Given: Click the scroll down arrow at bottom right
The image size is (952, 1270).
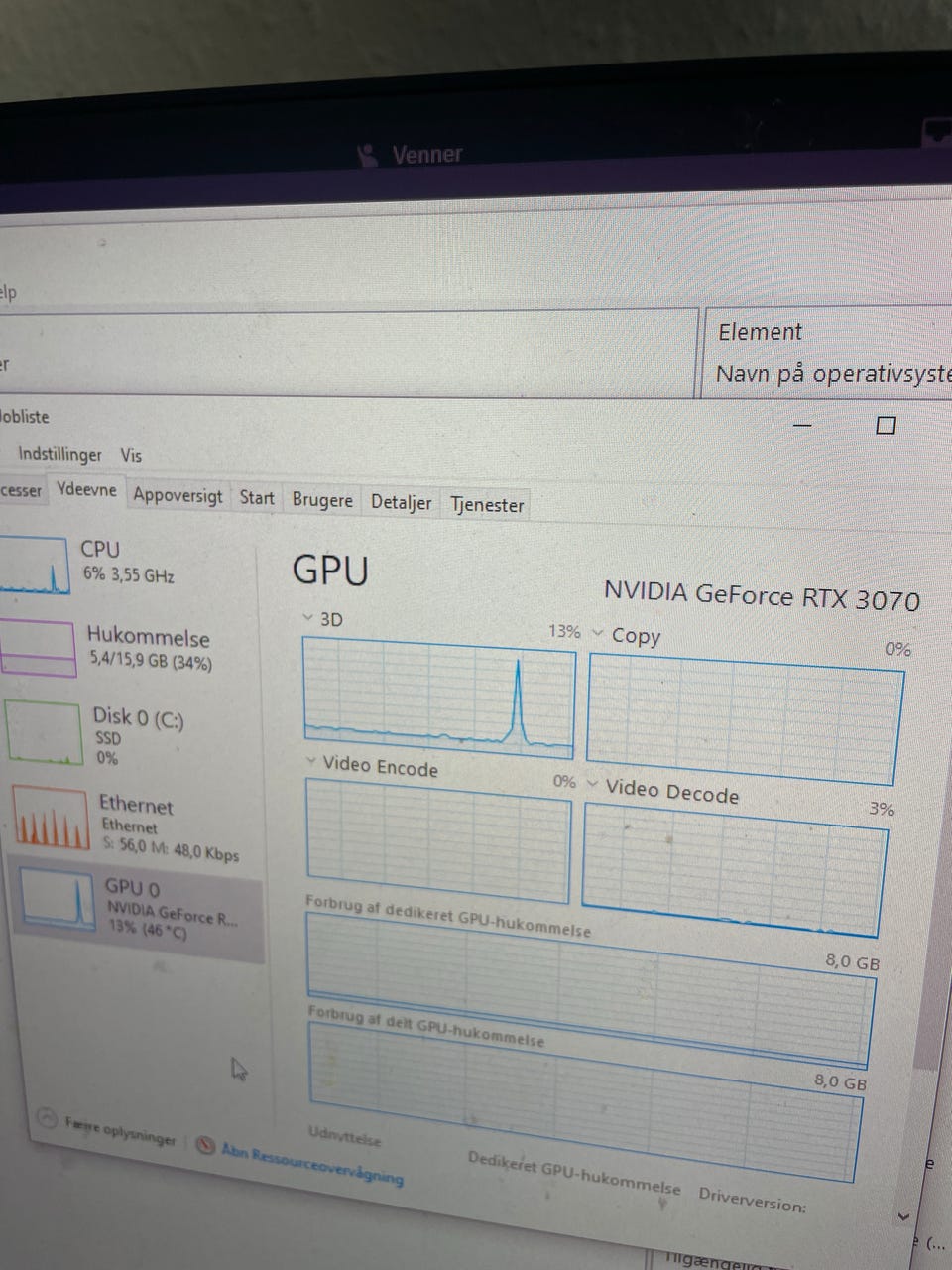Looking at the screenshot, I should point(903,1215).
